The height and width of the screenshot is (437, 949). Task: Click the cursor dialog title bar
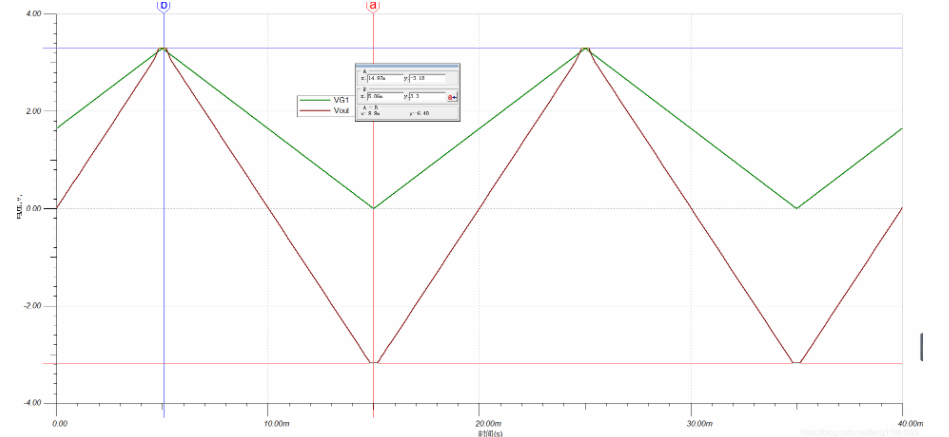[407, 66]
